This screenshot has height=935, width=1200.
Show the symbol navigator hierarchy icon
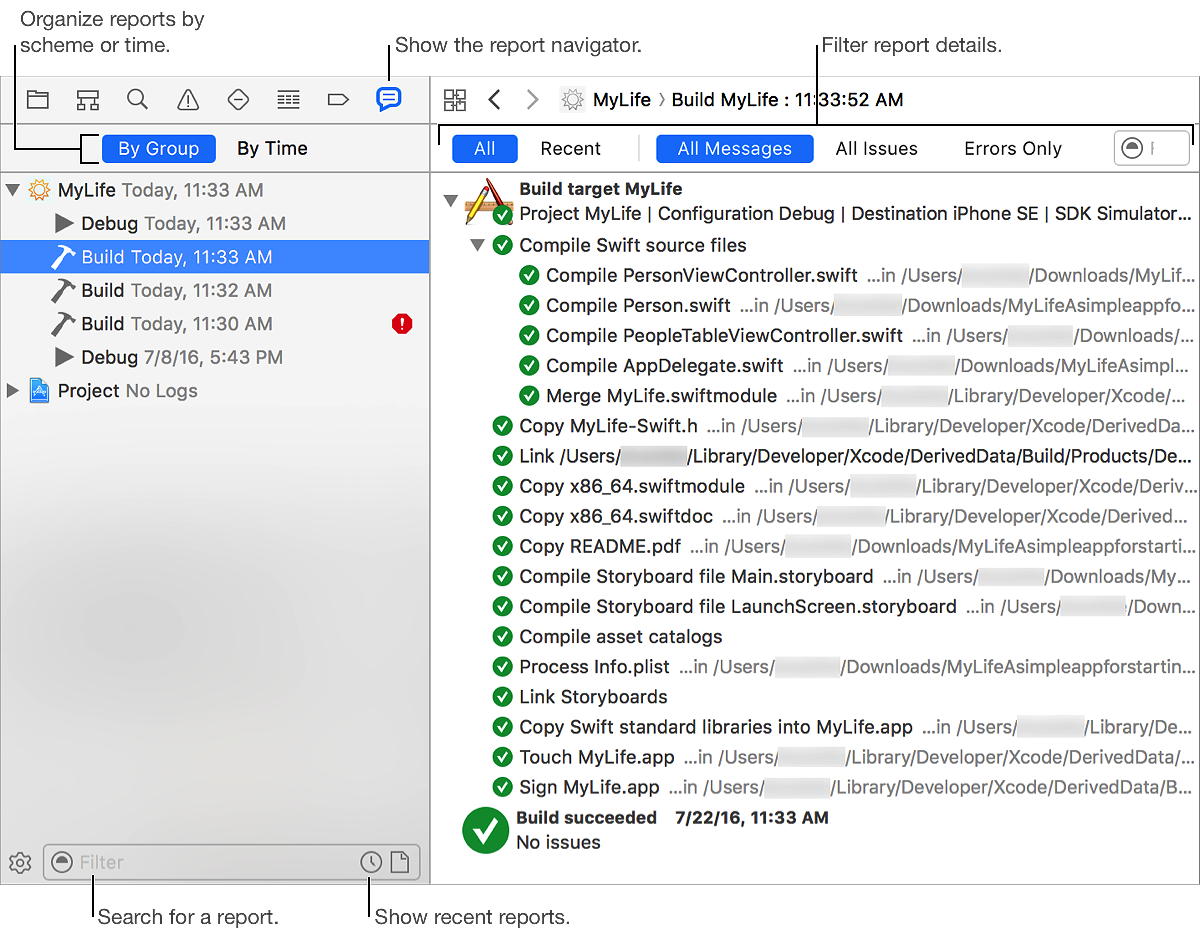pos(88,99)
